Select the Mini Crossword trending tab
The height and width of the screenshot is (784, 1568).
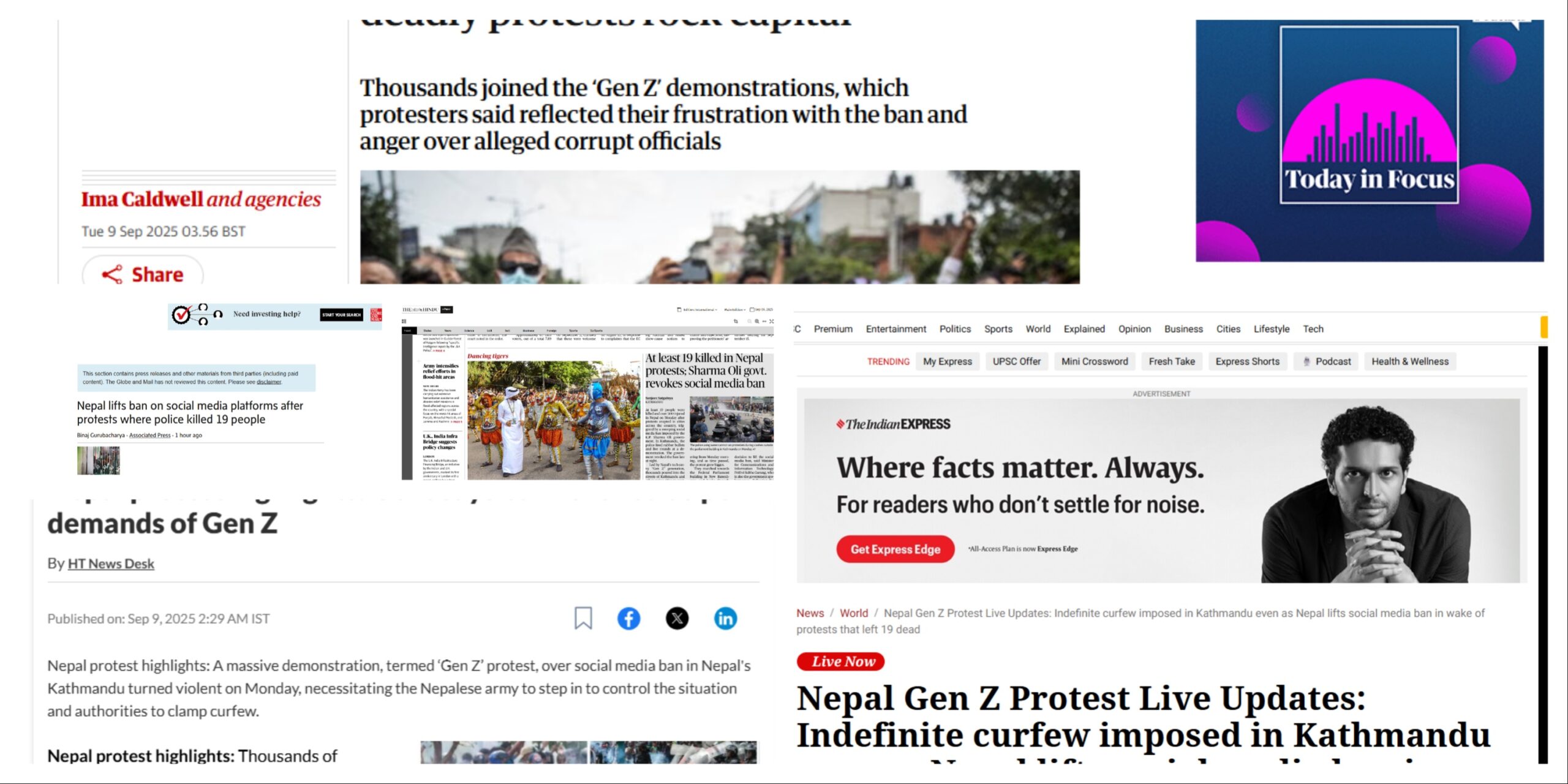[1095, 361]
